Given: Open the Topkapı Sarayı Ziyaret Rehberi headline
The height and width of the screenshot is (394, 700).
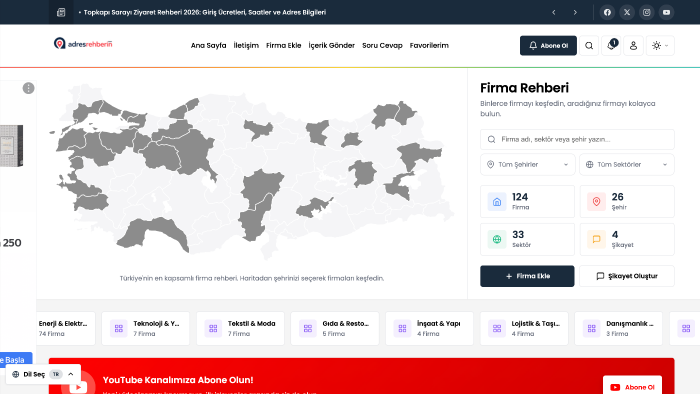Looking at the screenshot, I should [x=204, y=12].
